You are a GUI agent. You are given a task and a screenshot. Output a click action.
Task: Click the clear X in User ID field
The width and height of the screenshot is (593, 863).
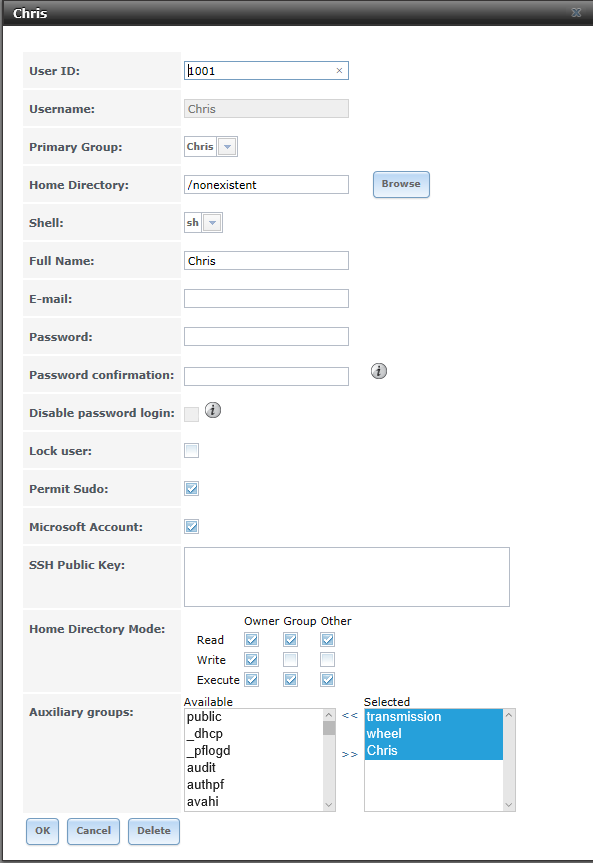point(339,70)
